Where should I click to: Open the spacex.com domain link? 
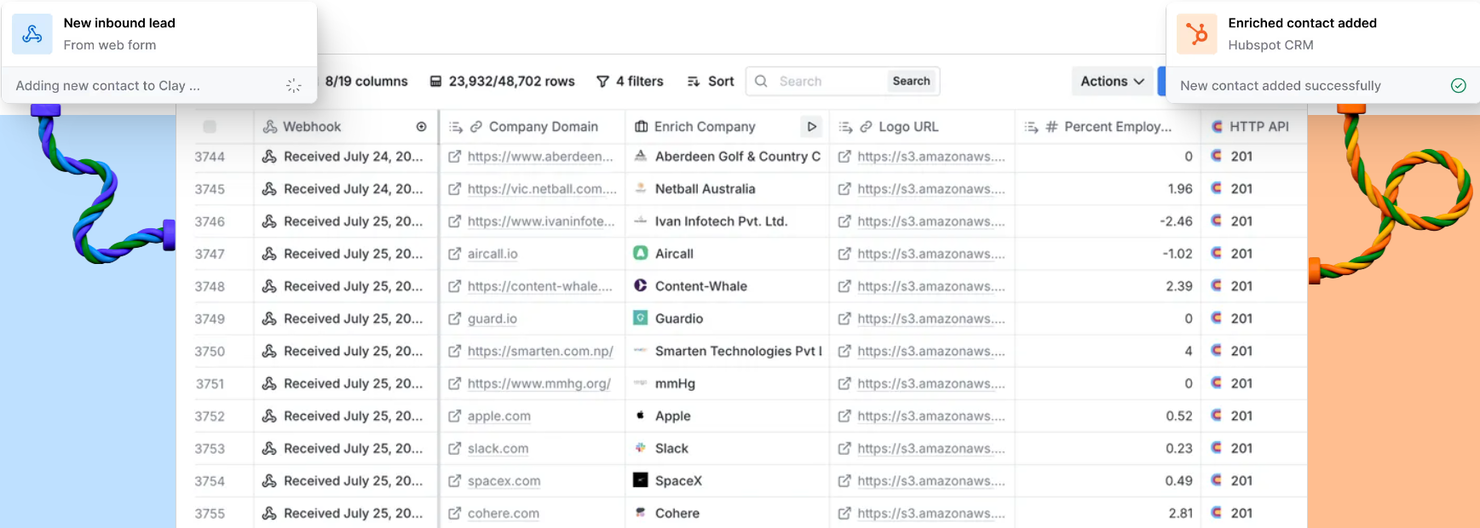pyautogui.click(x=504, y=481)
